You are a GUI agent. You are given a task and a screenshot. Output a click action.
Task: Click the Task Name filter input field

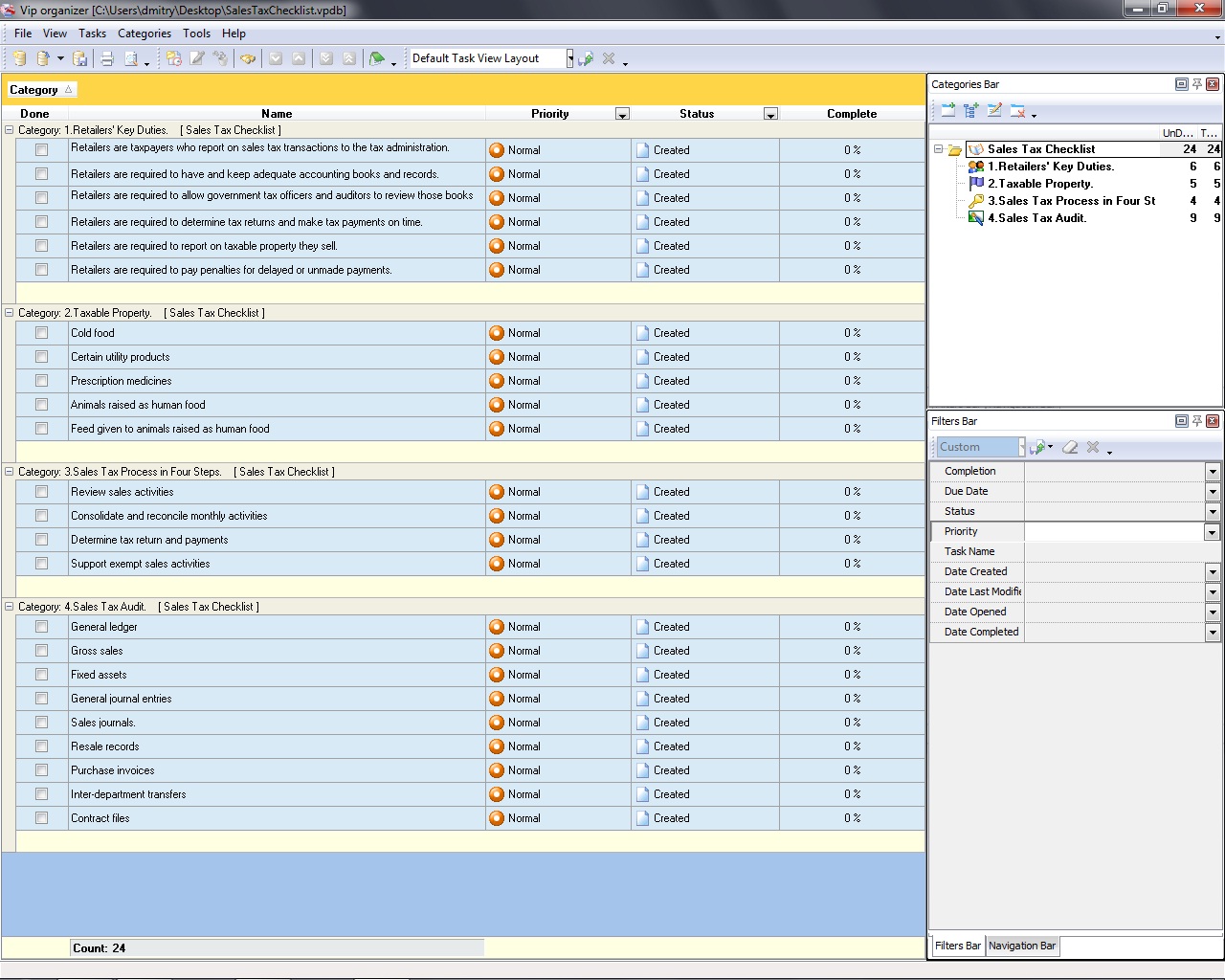pyautogui.click(x=1122, y=551)
